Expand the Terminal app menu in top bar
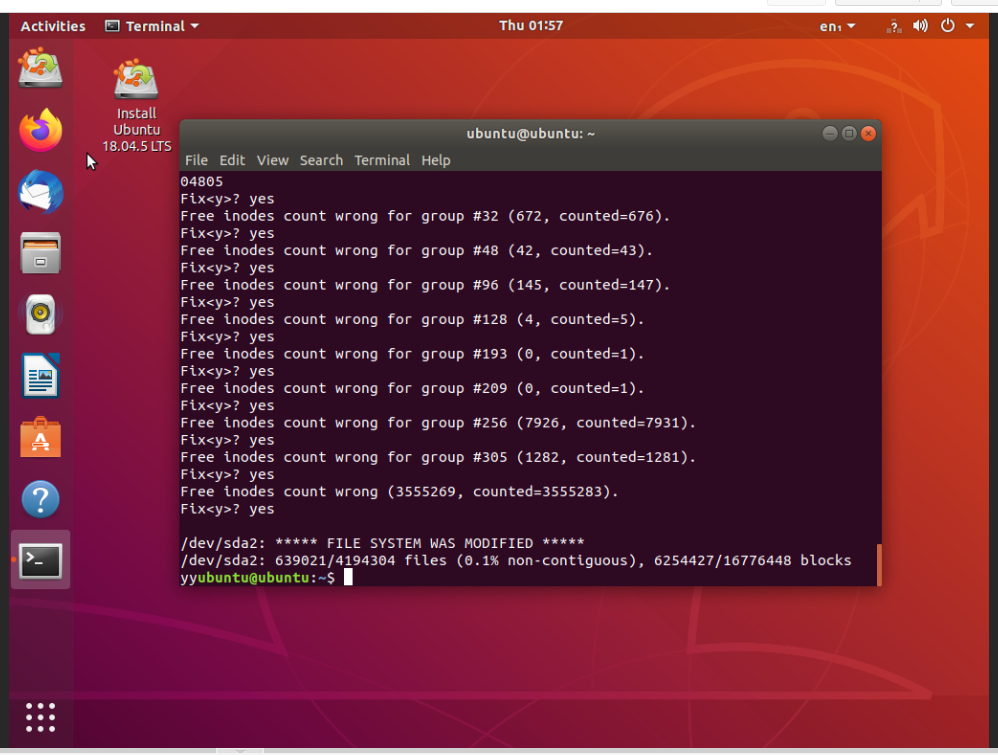 coord(152,26)
